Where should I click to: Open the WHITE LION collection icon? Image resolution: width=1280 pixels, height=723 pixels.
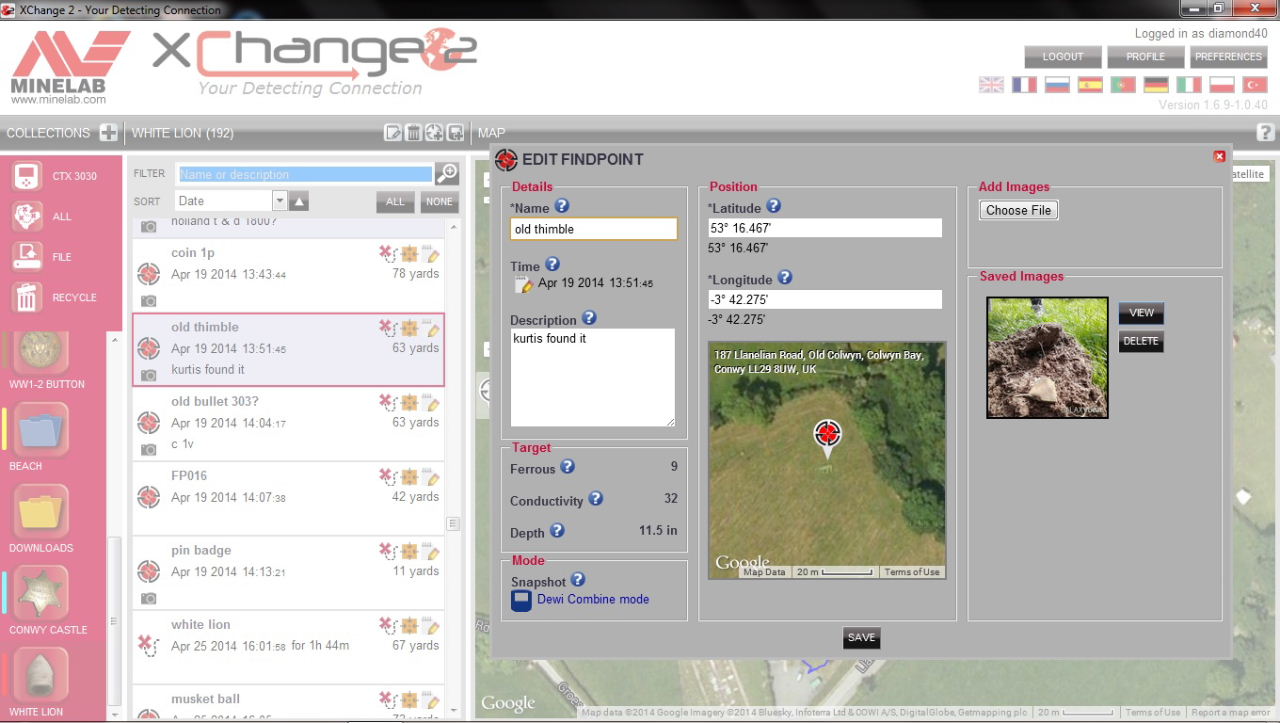(41, 675)
